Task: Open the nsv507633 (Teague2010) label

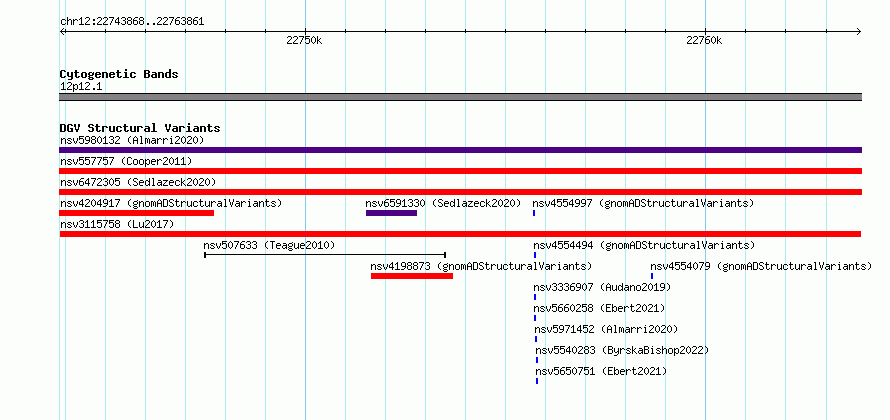Action: tap(270, 245)
